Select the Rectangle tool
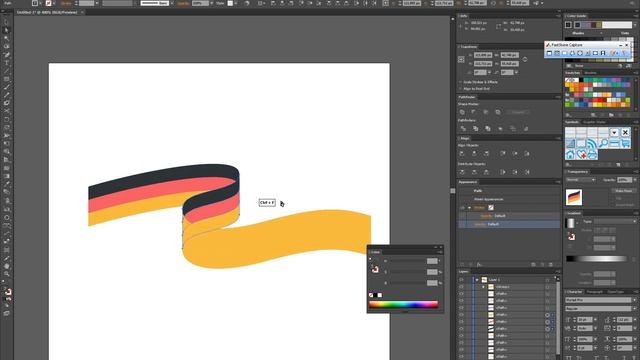 [x=7, y=79]
